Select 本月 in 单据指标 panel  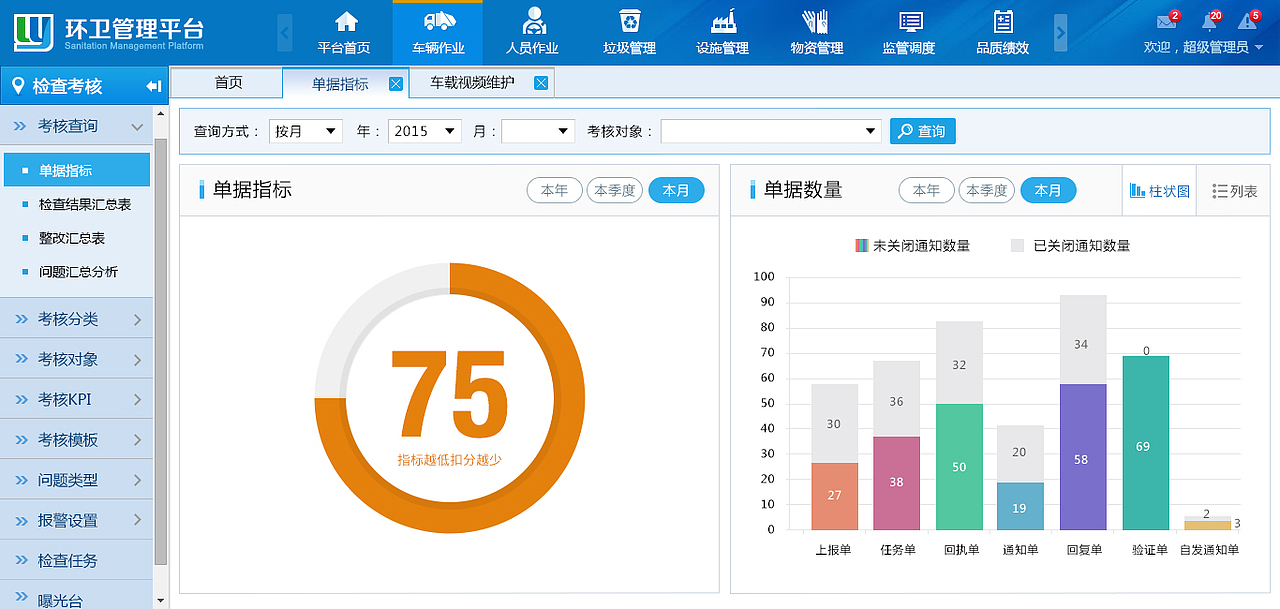point(676,190)
